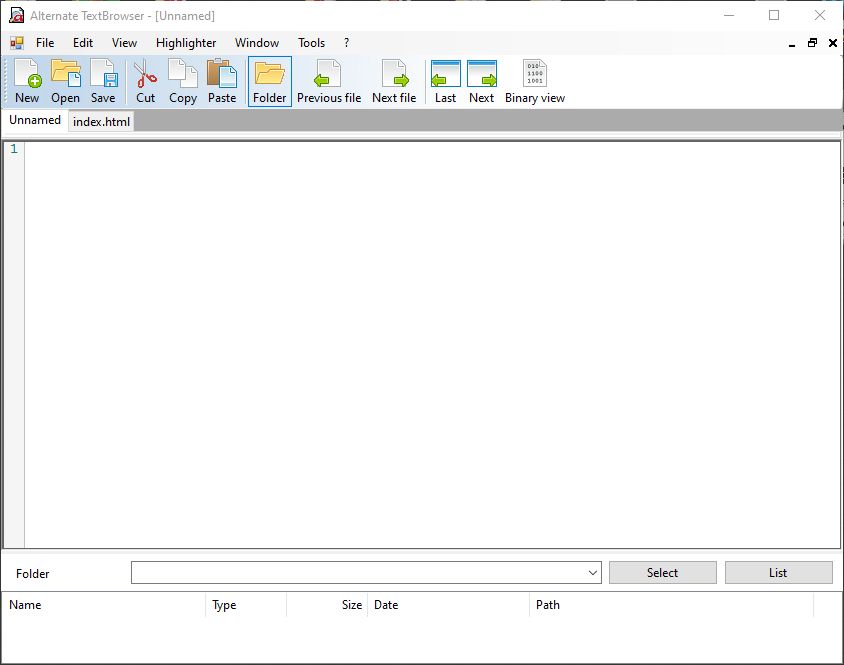Click inside the Folder path input field

click(360, 572)
